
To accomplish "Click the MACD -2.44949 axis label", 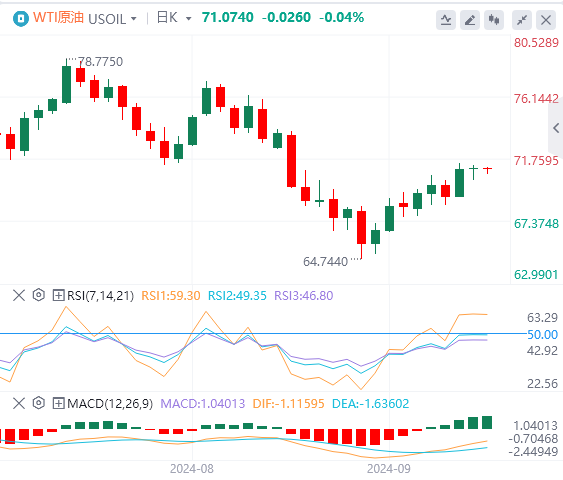I will coord(533,451).
